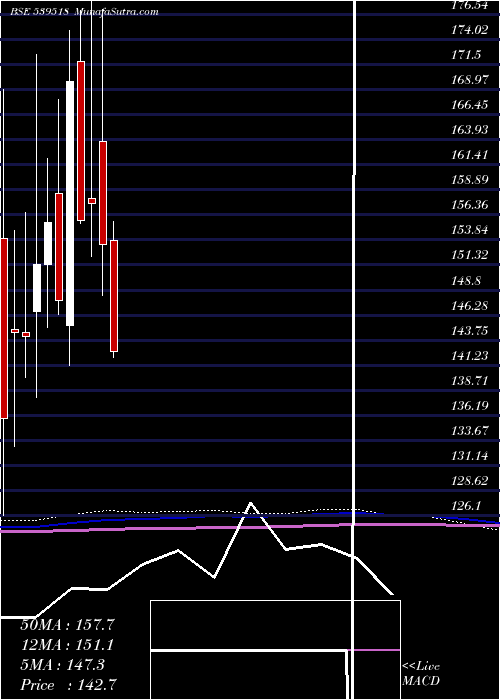Click the 143.75 price axis label
This screenshot has height=700, width=500.
[470, 331]
